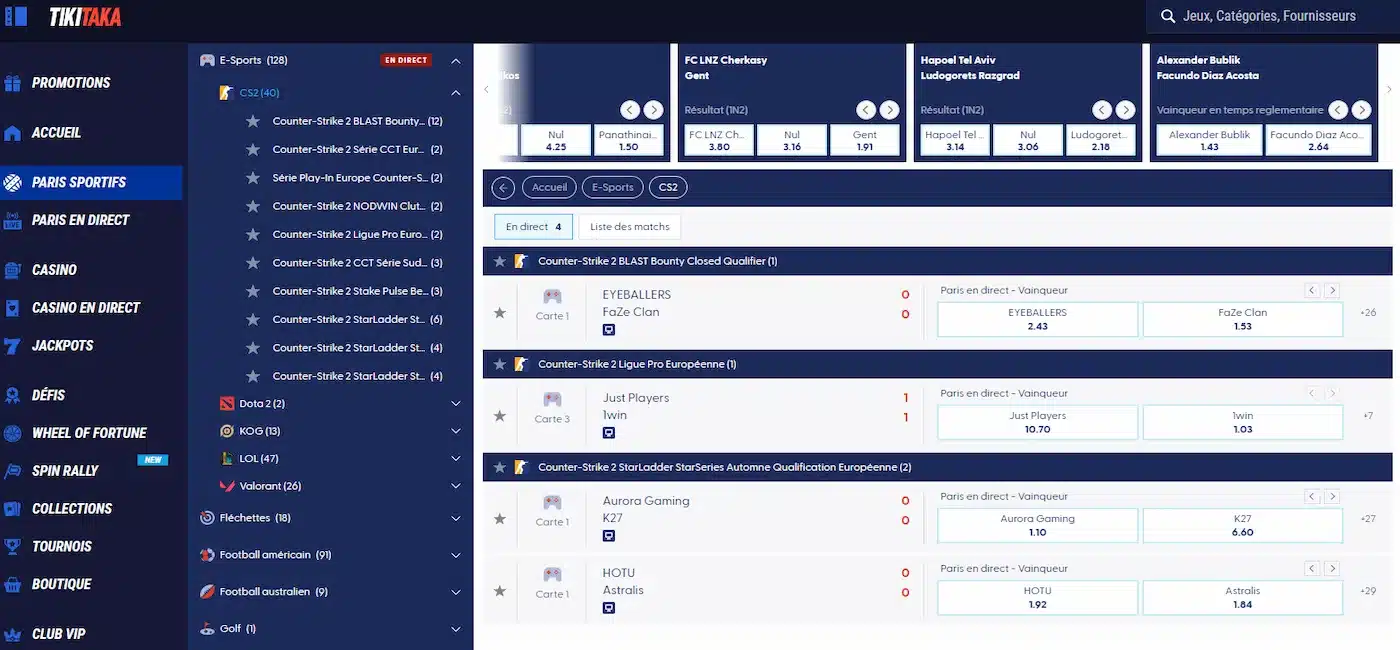
Task: Expand the LOL (47) chevron
Action: pyautogui.click(x=456, y=459)
